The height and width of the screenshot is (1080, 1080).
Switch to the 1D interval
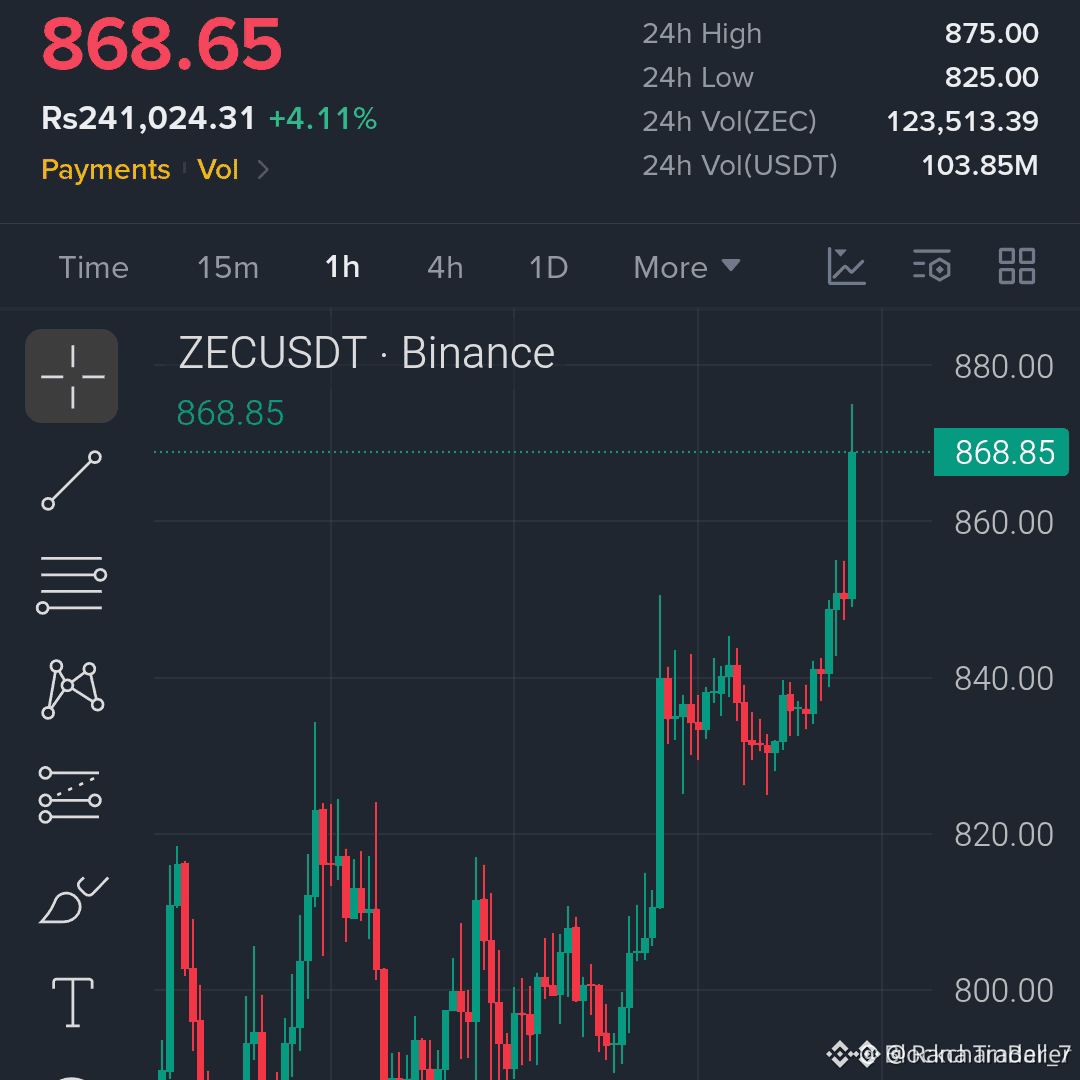pos(548,267)
